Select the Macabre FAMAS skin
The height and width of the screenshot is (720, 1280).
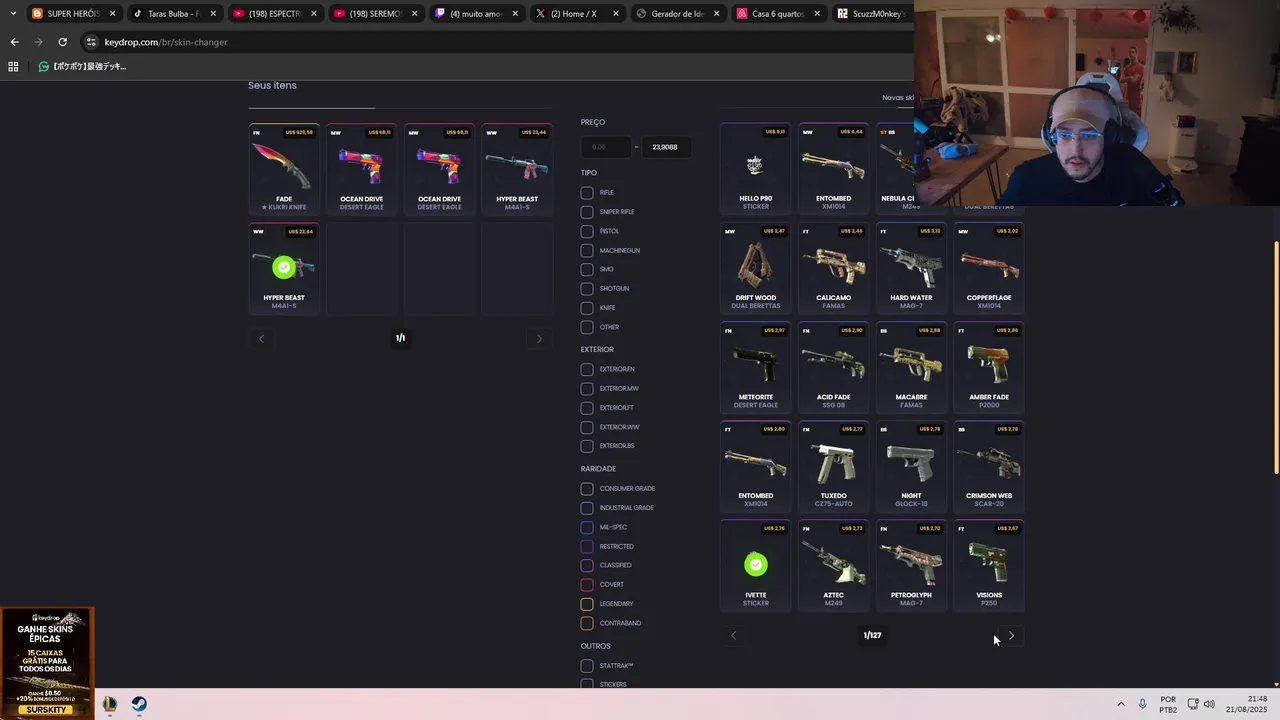click(x=911, y=367)
